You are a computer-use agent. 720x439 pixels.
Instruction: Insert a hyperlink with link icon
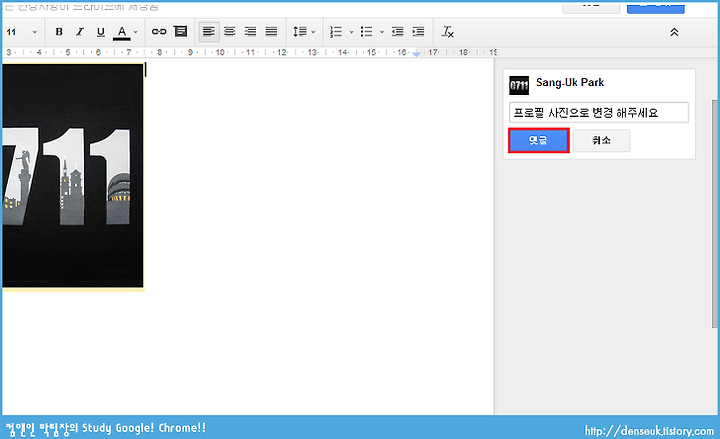point(159,31)
